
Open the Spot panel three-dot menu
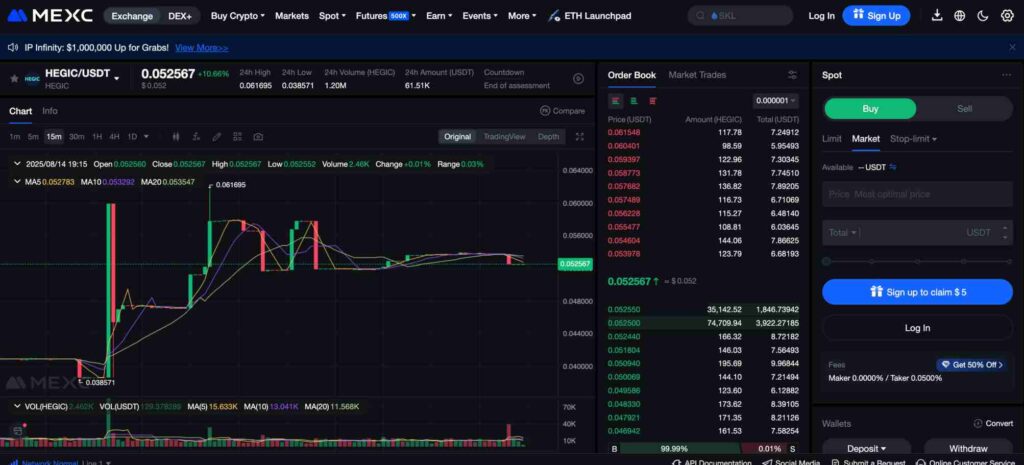1006,75
